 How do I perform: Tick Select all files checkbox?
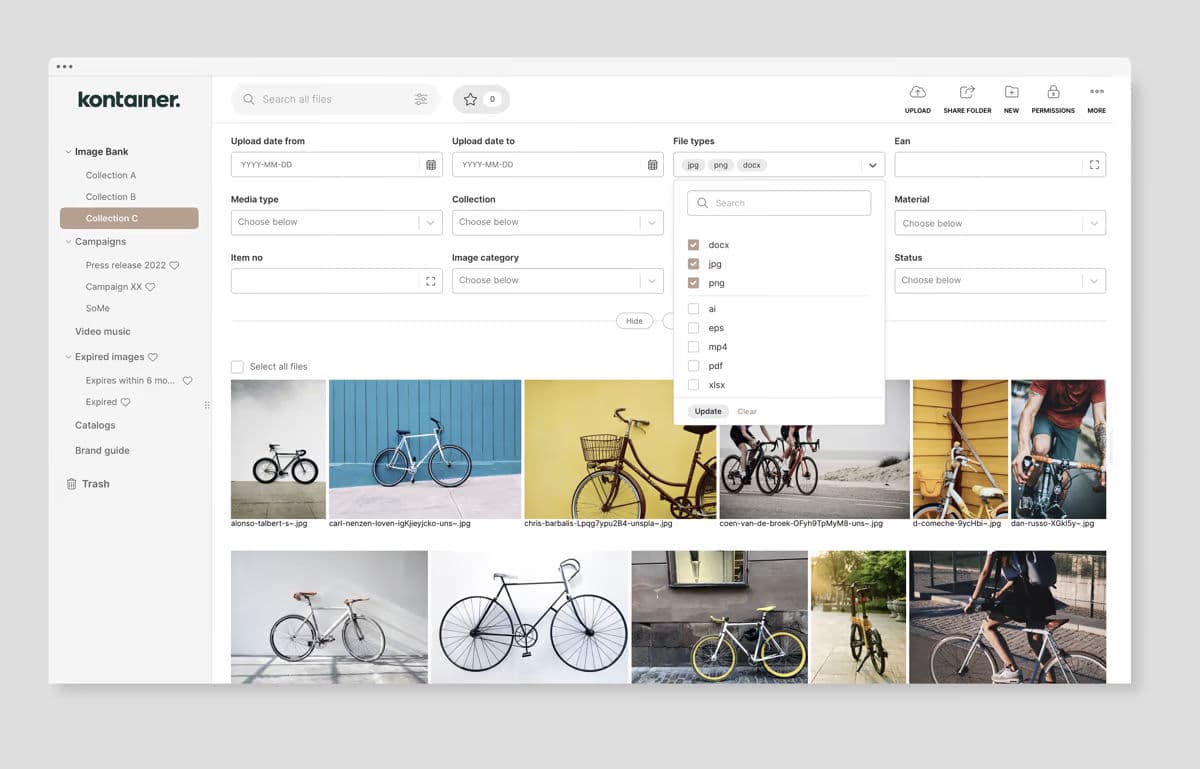pyautogui.click(x=237, y=367)
